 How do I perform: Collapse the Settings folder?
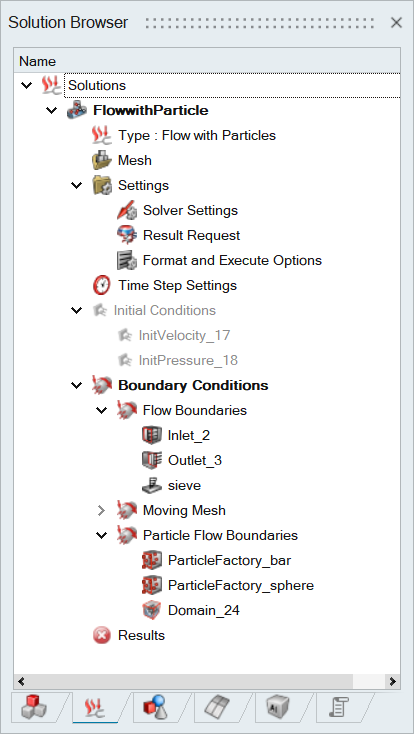[76, 185]
